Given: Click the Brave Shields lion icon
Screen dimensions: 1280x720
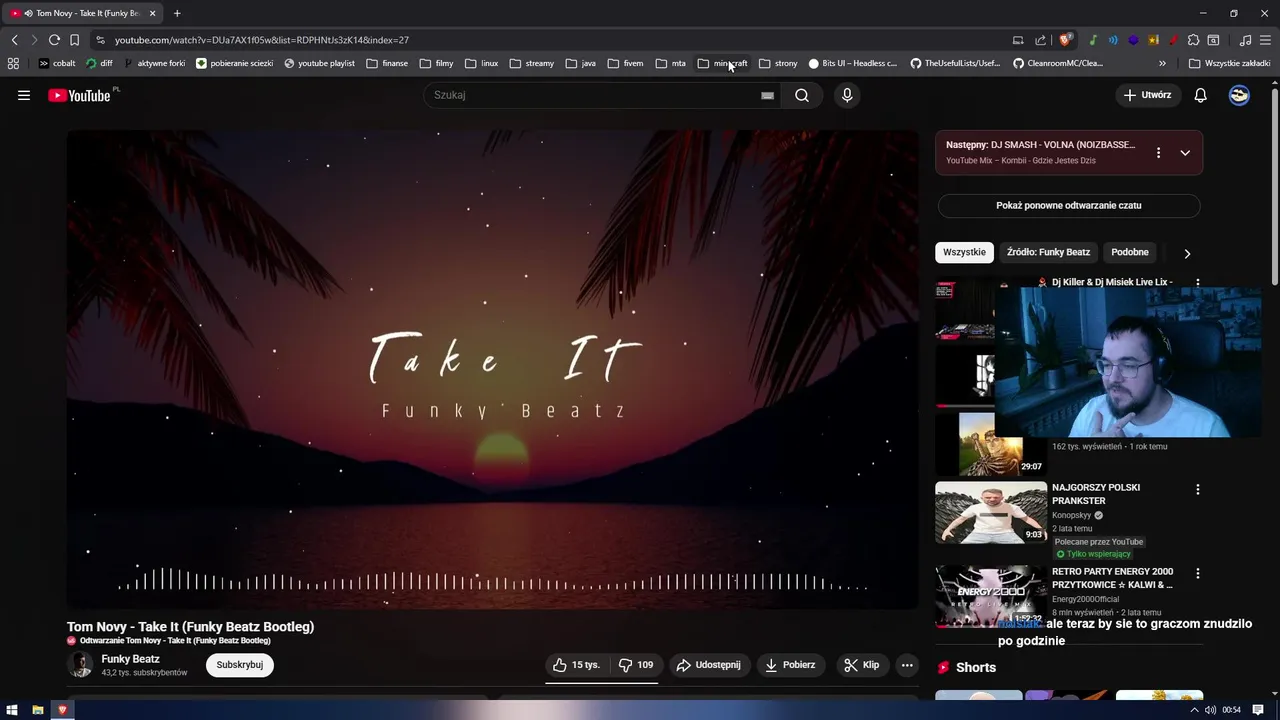Looking at the screenshot, I should (x=1066, y=40).
